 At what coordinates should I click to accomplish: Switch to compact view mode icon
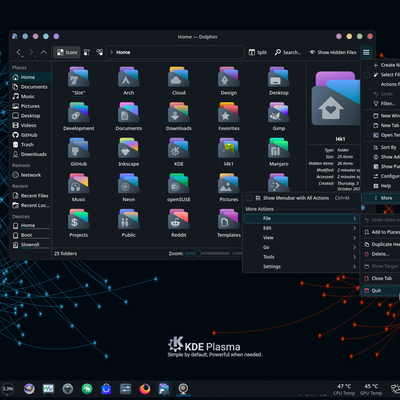tap(87, 52)
